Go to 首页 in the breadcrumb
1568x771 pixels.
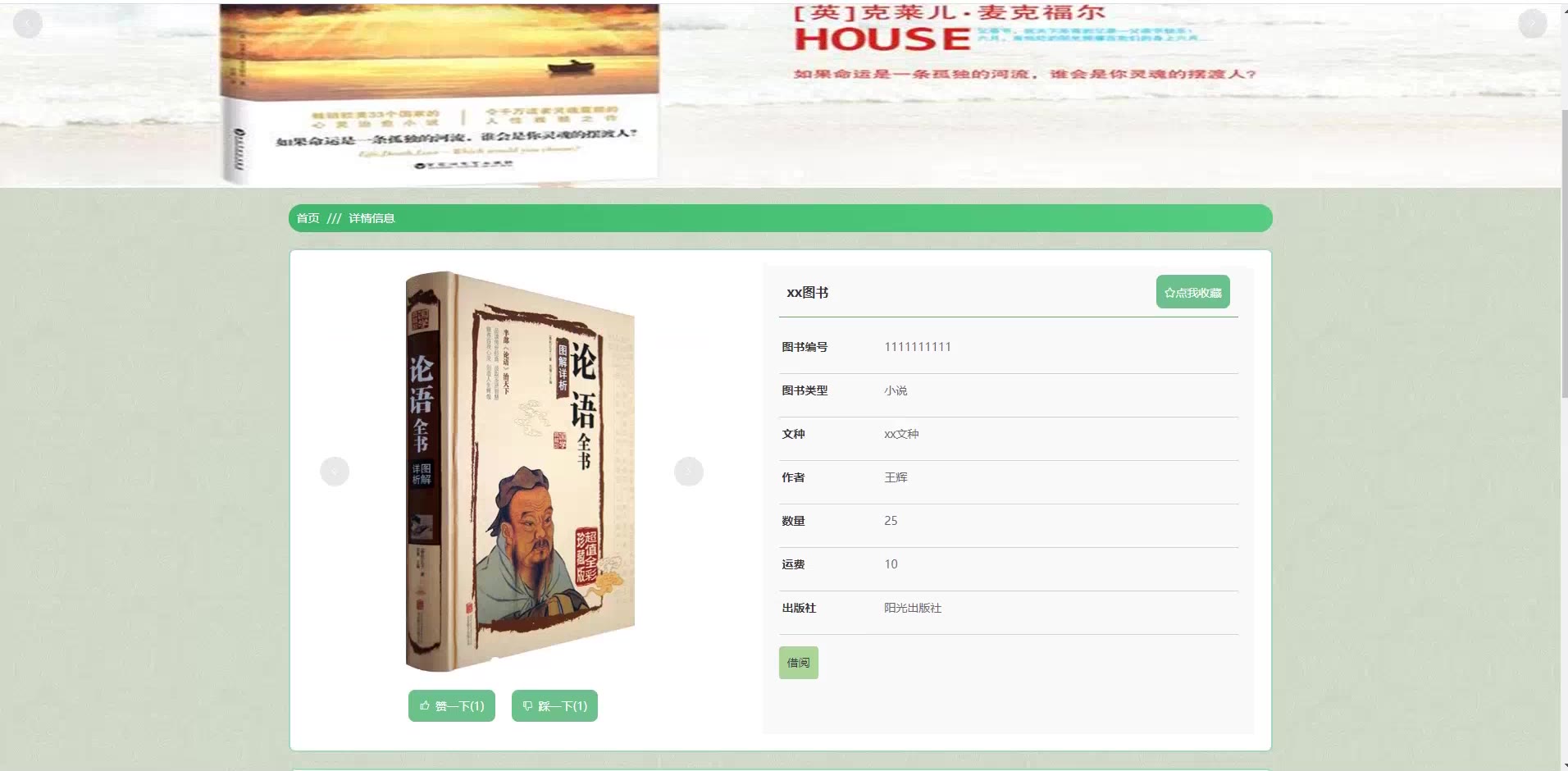tap(308, 218)
